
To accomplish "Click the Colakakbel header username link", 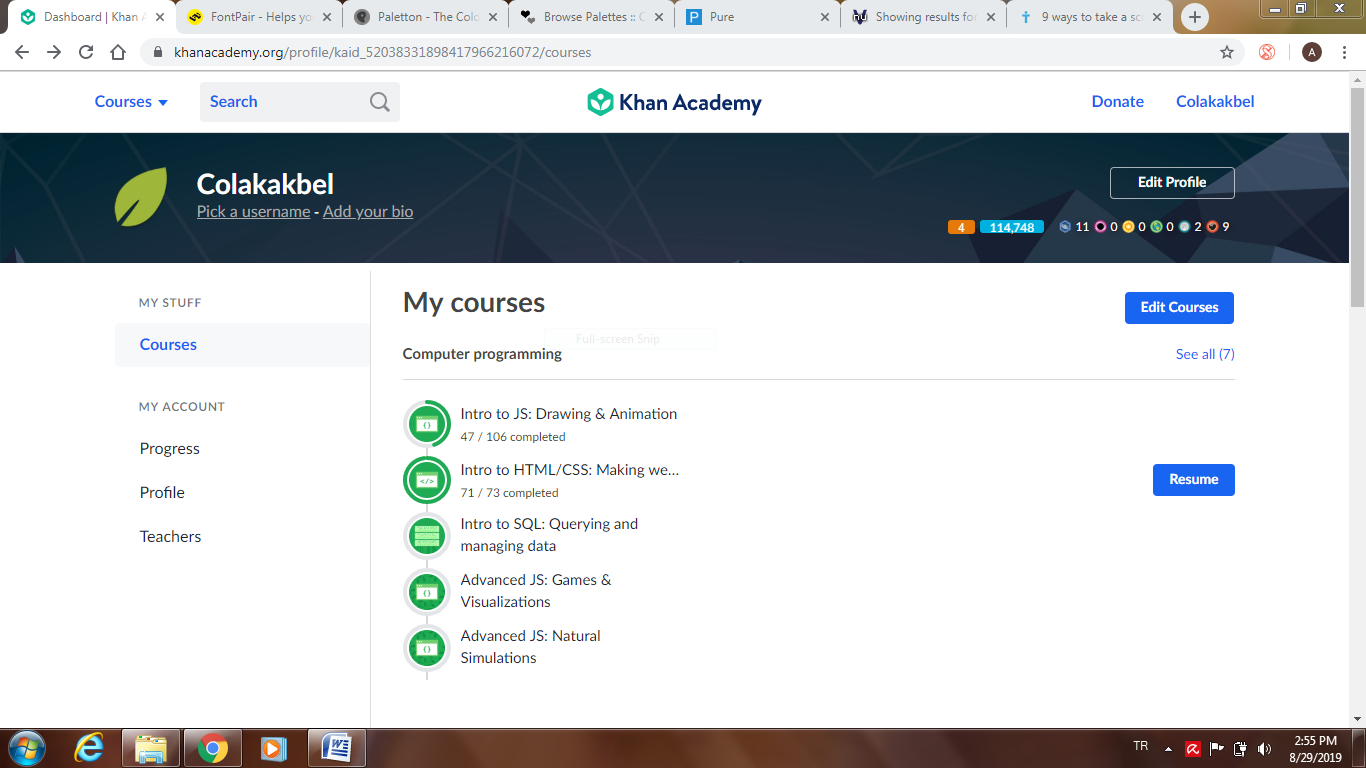I will pos(1215,102).
